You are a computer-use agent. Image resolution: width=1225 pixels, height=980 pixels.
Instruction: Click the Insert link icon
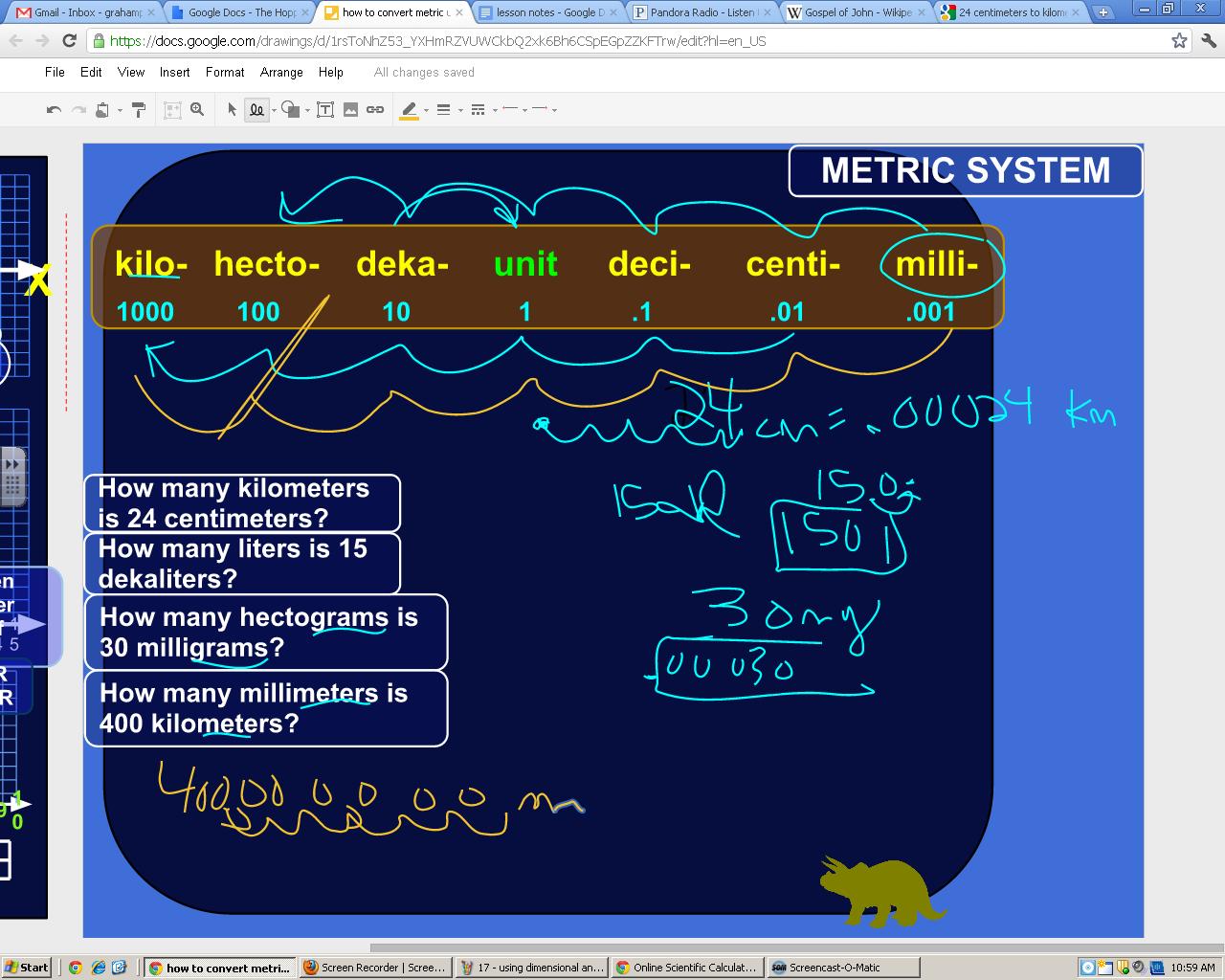tap(375, 110)
